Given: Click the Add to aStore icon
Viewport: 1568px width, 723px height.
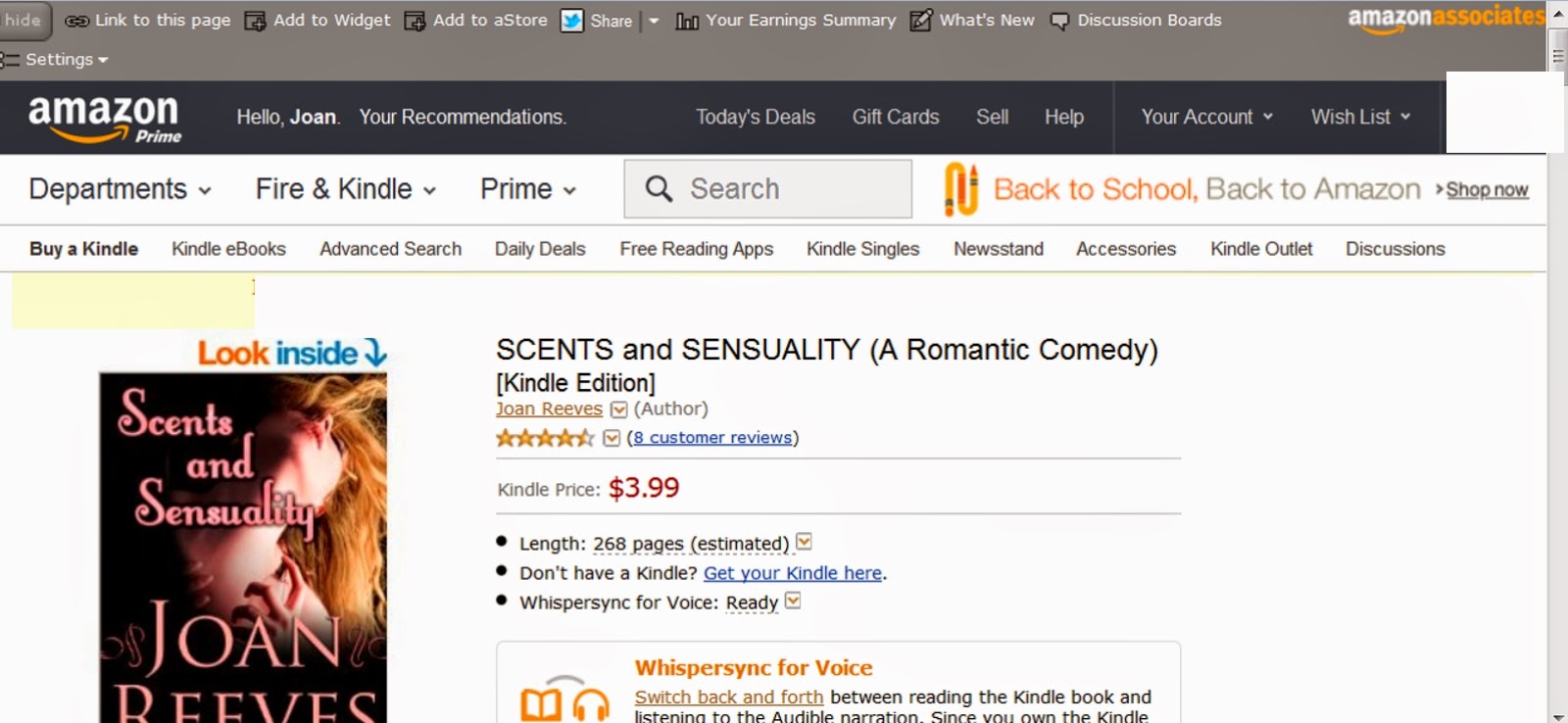Looking at the screenshot, I should coord(415,21).
